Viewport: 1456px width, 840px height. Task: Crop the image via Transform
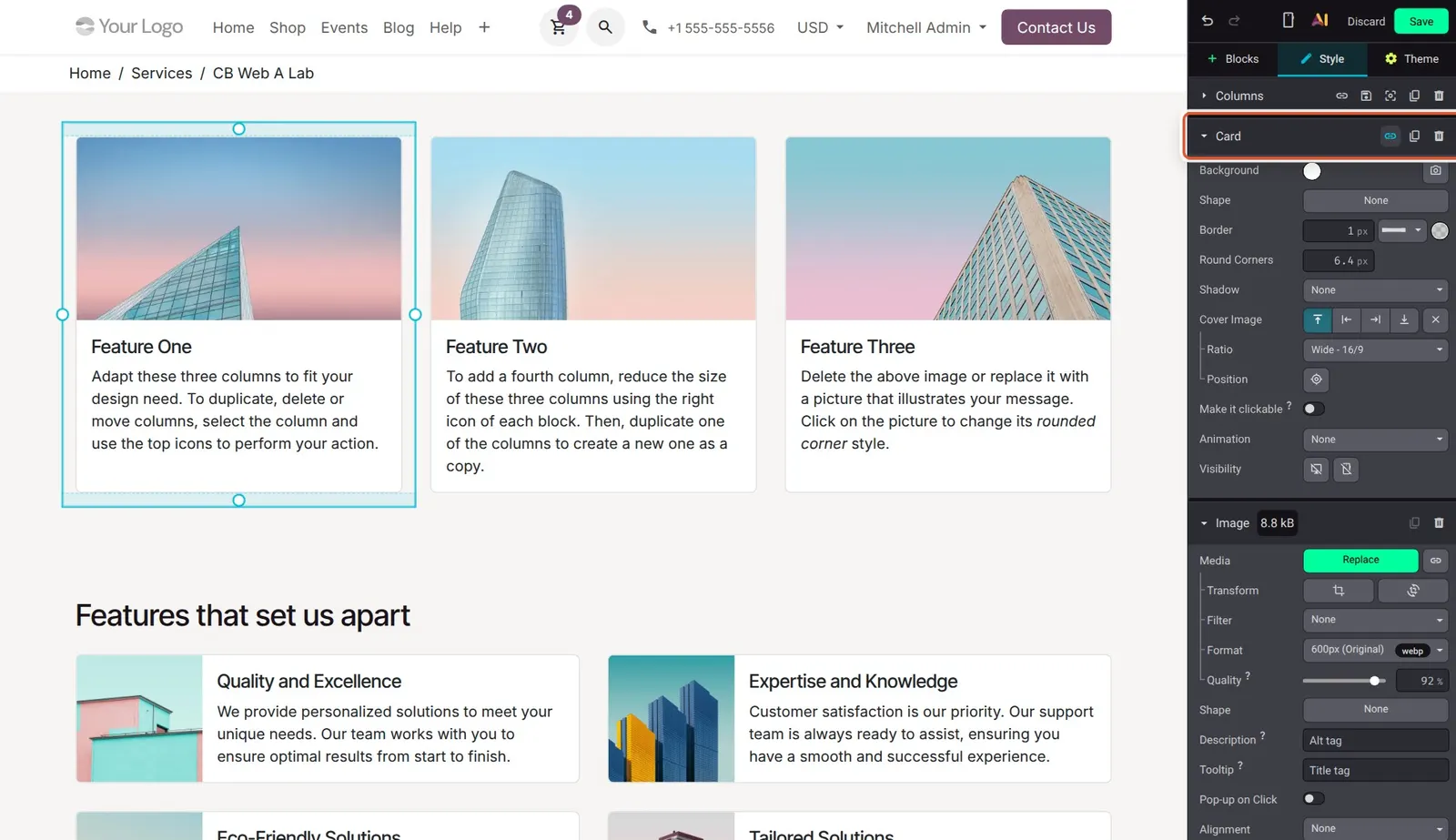point(1339,591)
